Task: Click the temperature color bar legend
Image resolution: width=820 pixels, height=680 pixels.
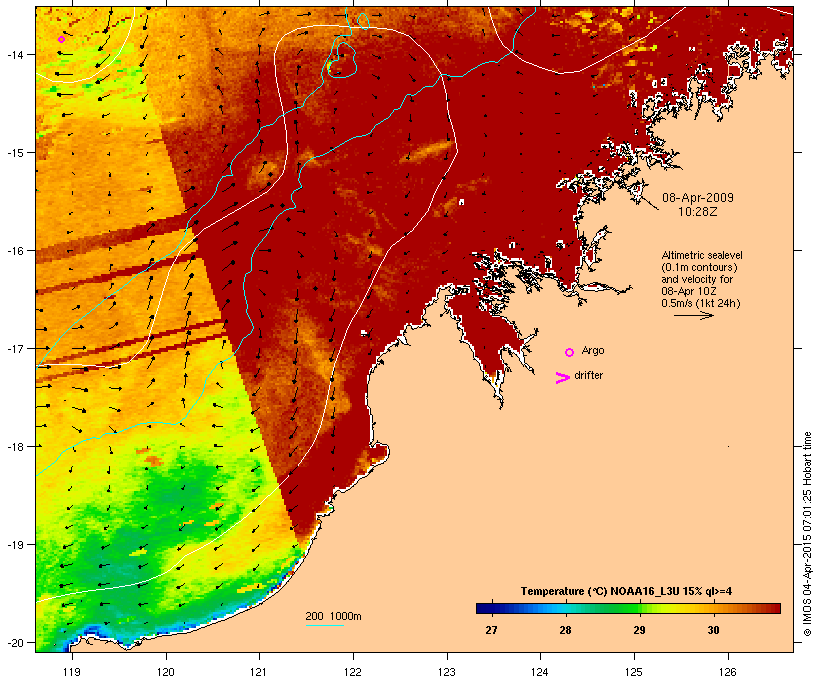Action: (x=628, y=608)
